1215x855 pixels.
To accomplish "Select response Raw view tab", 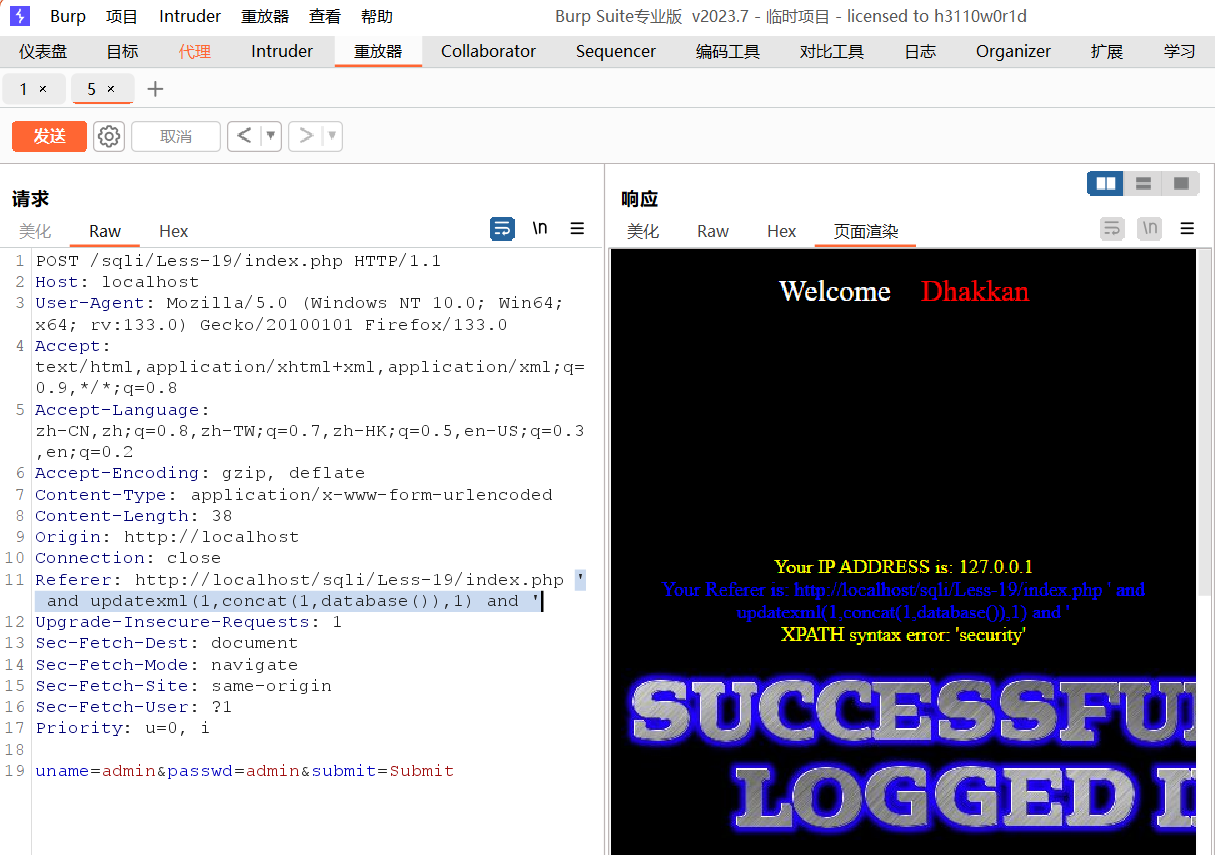I will point(713,231).
